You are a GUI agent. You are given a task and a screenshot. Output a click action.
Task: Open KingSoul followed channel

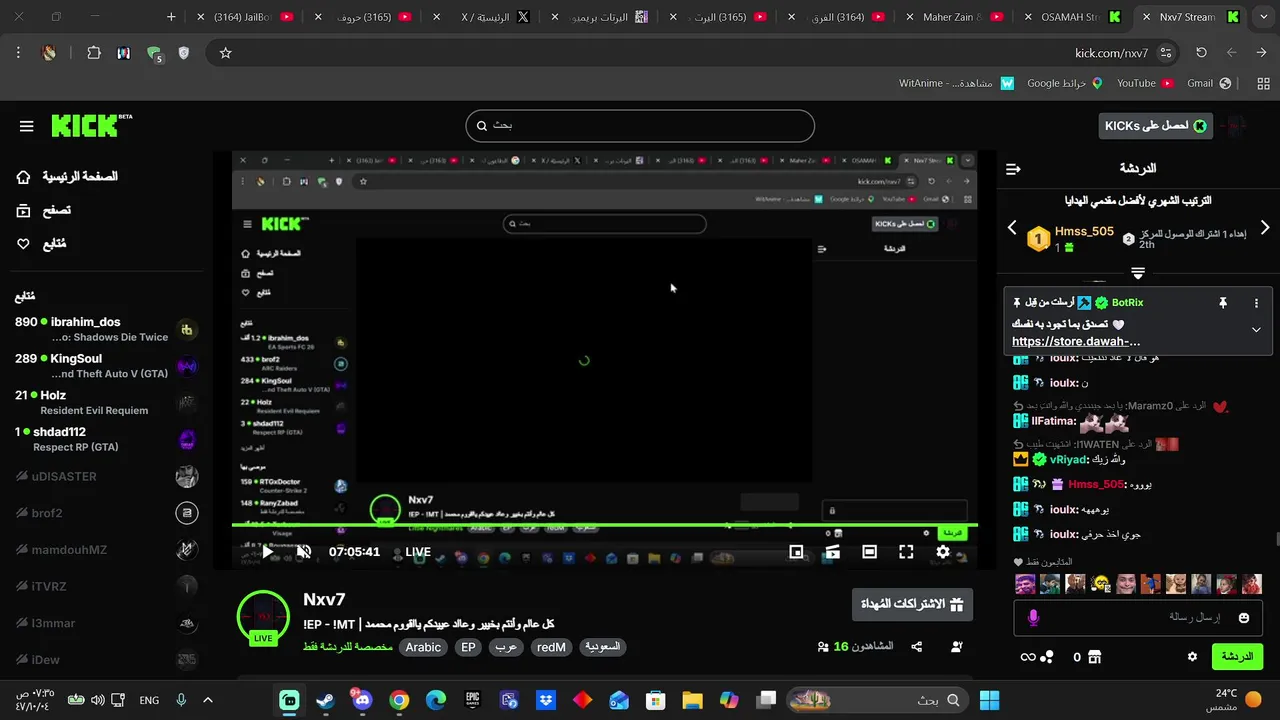tap(105, 366)
